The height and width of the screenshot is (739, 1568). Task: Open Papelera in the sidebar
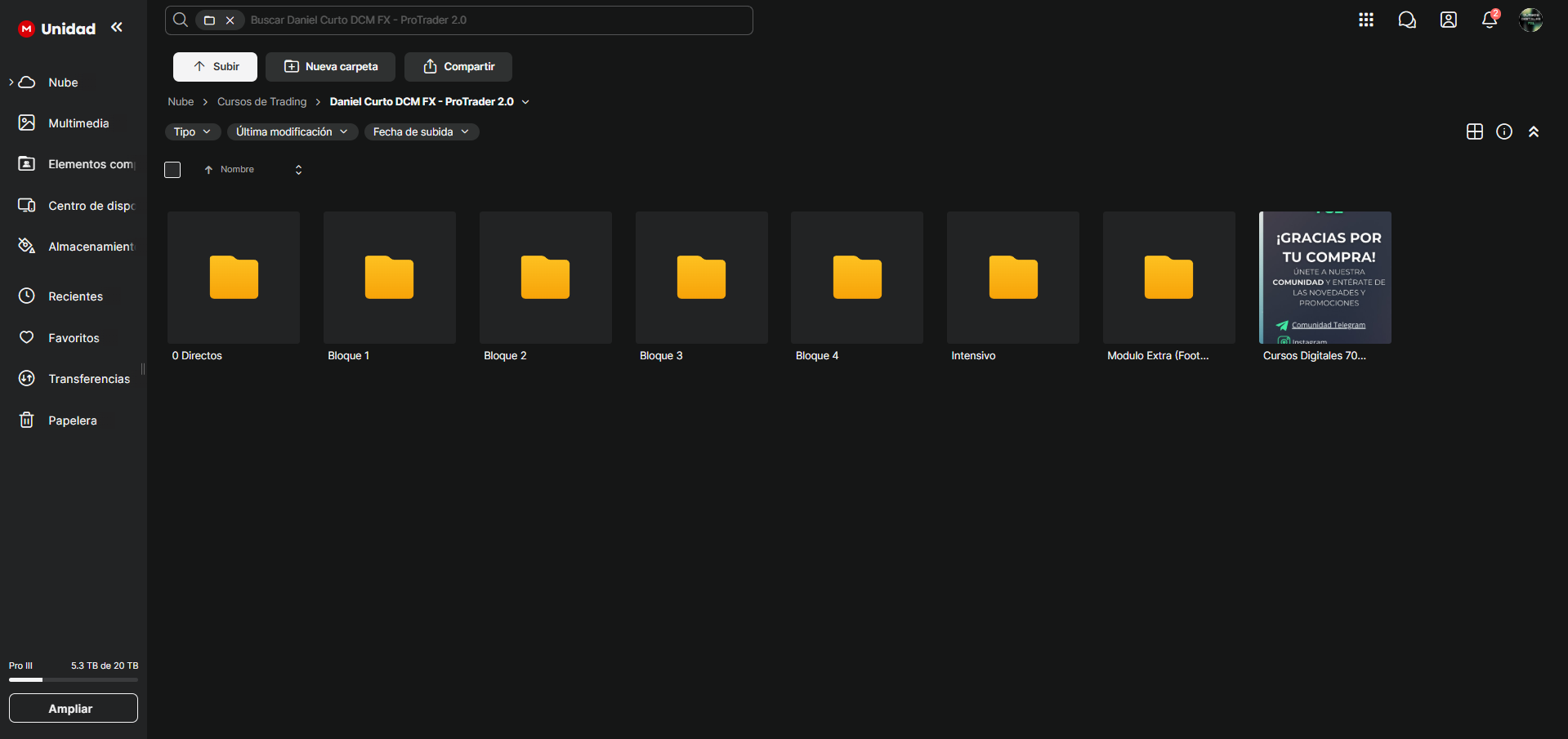pyautogui.click(x=72, y=421)
